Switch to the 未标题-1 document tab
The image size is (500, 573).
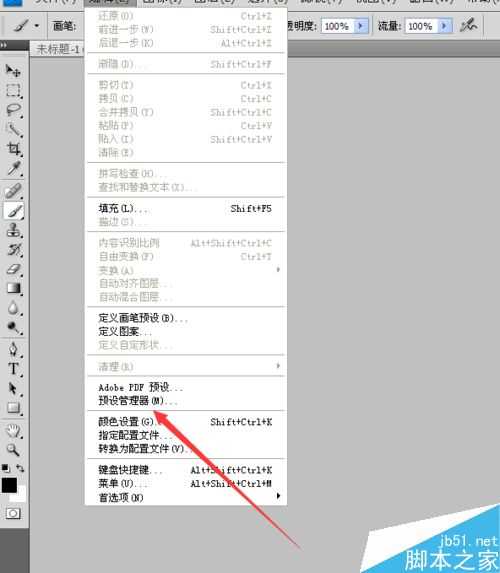(58, 49)
